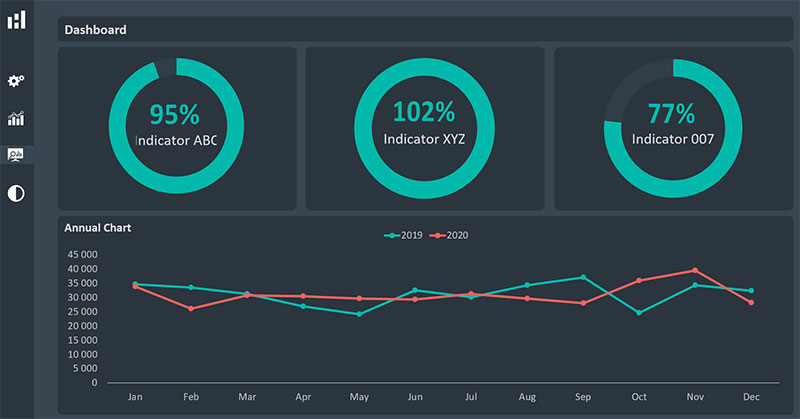800x419 pixels.
Task: Click the 2020 legend line marker
Action: coord(438,235)
